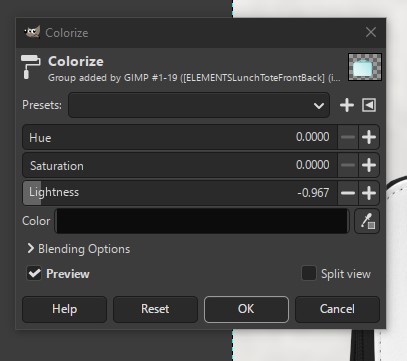Viewport: 407px width, 361px height.
Task: Pick color from image with eyedropper
Action: [x=367, y=221]
